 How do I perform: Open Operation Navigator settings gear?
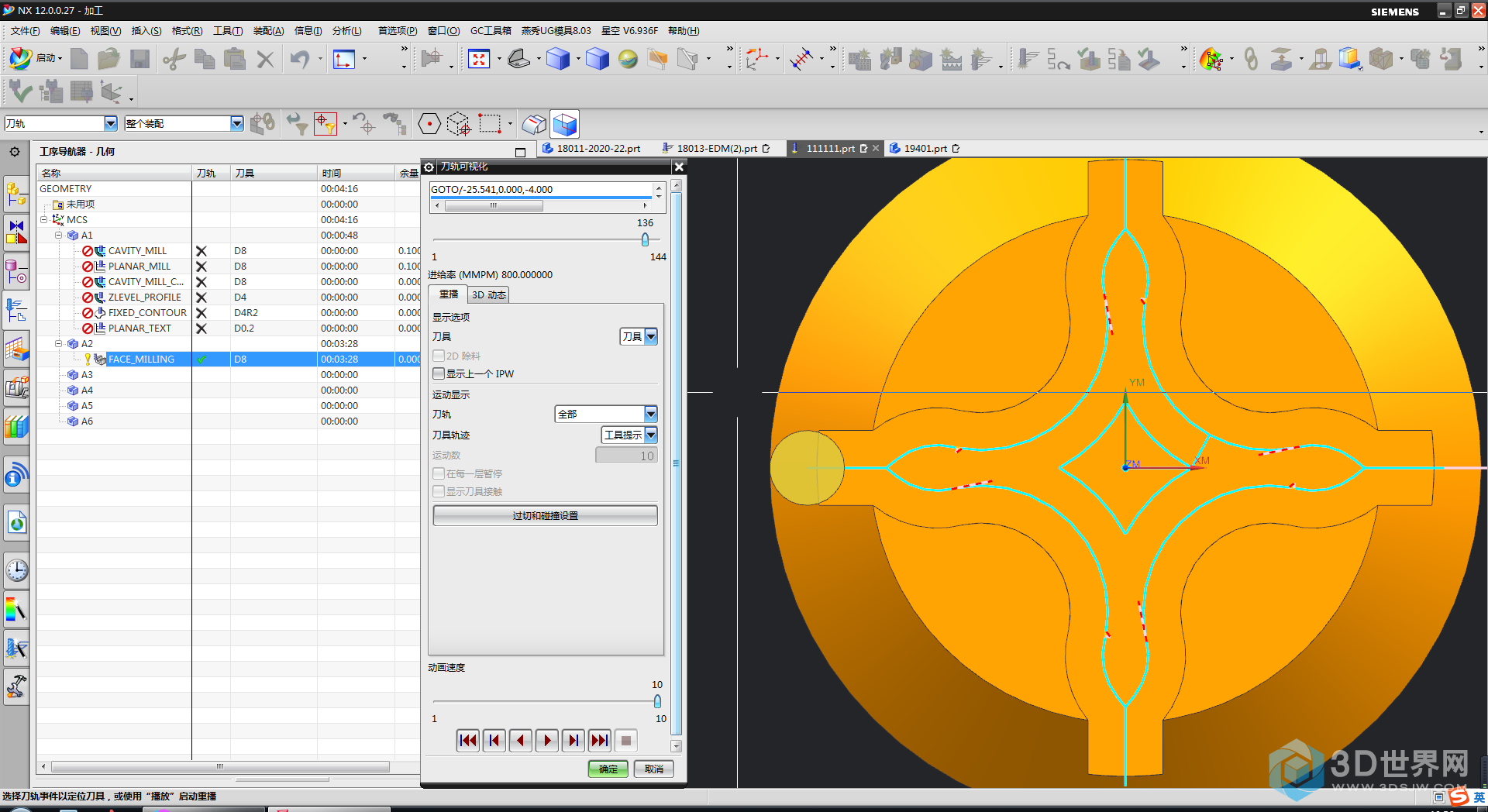coord(15,151)
